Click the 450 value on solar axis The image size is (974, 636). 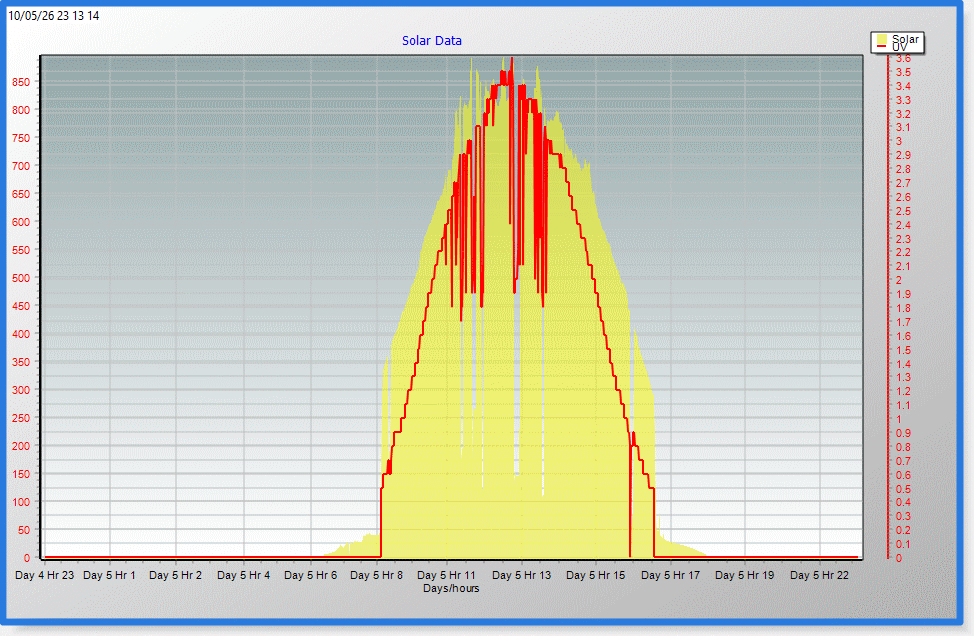20,306
